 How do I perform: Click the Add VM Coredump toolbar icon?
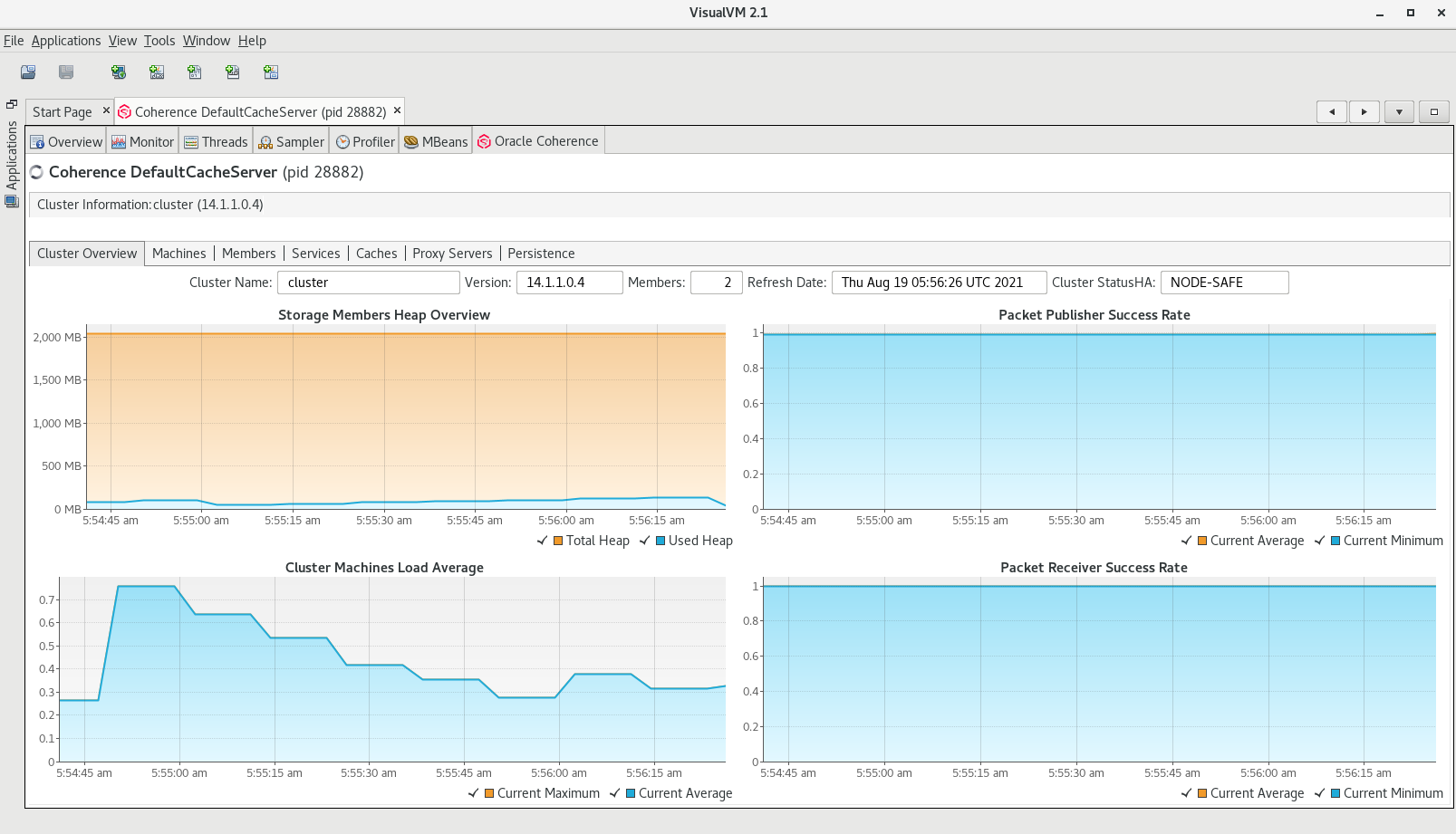coord(195,72)
